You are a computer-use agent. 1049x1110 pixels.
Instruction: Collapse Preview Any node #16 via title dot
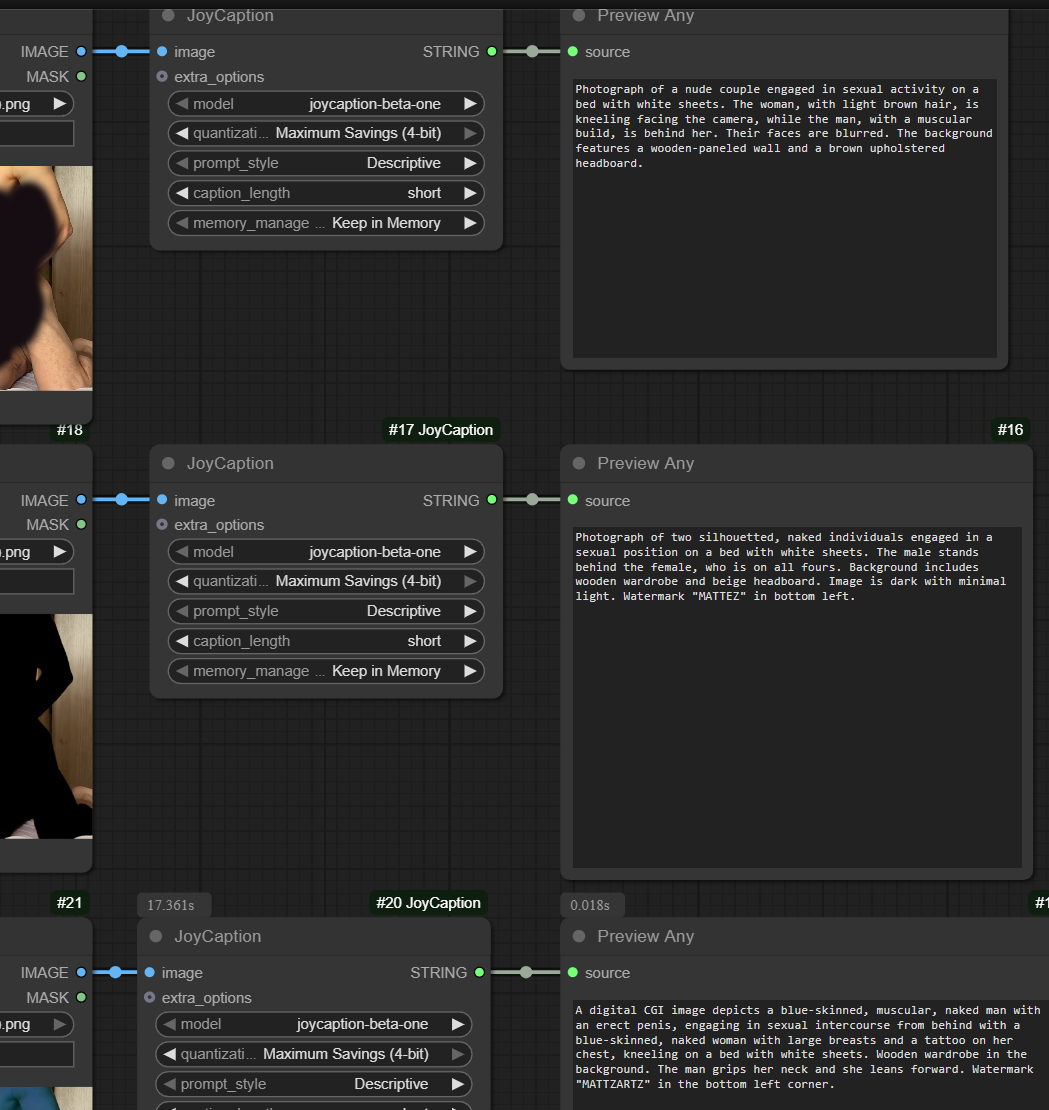tap(579, 463)
